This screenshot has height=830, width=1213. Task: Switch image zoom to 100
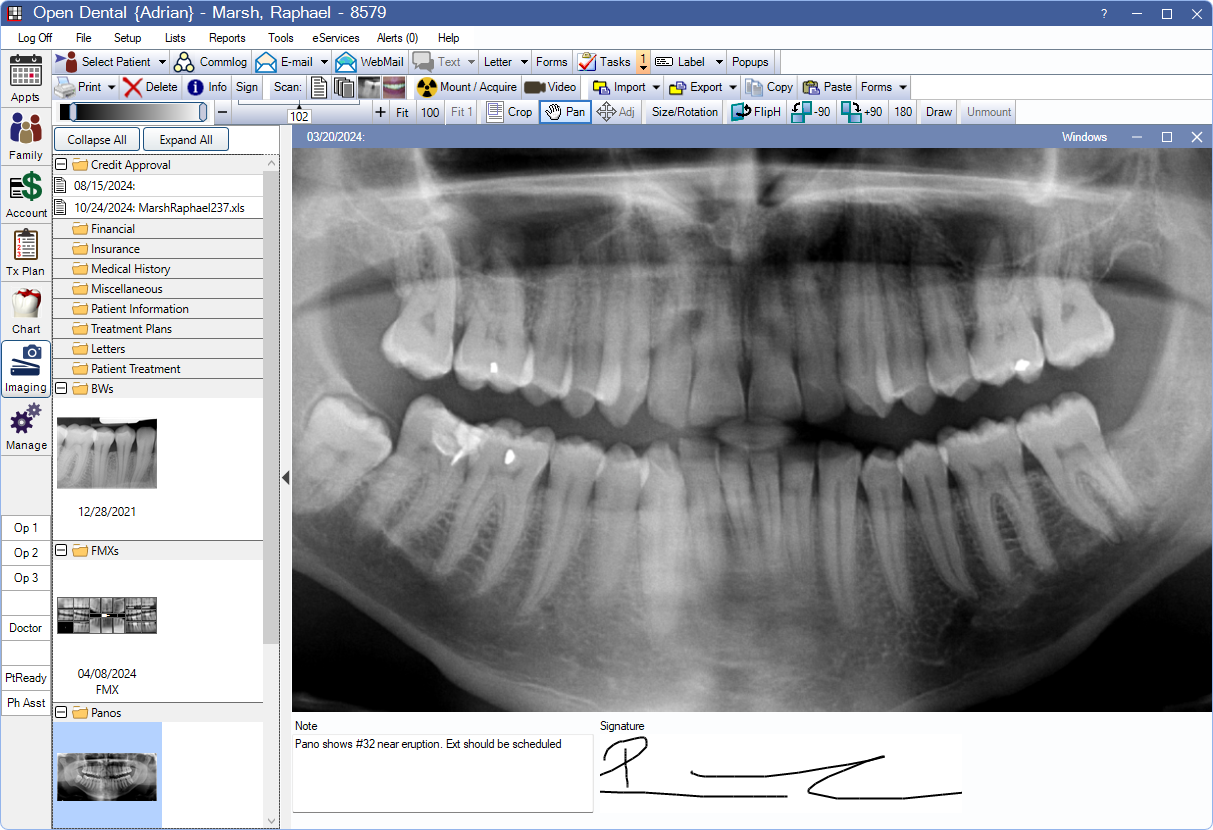point(430,112)
